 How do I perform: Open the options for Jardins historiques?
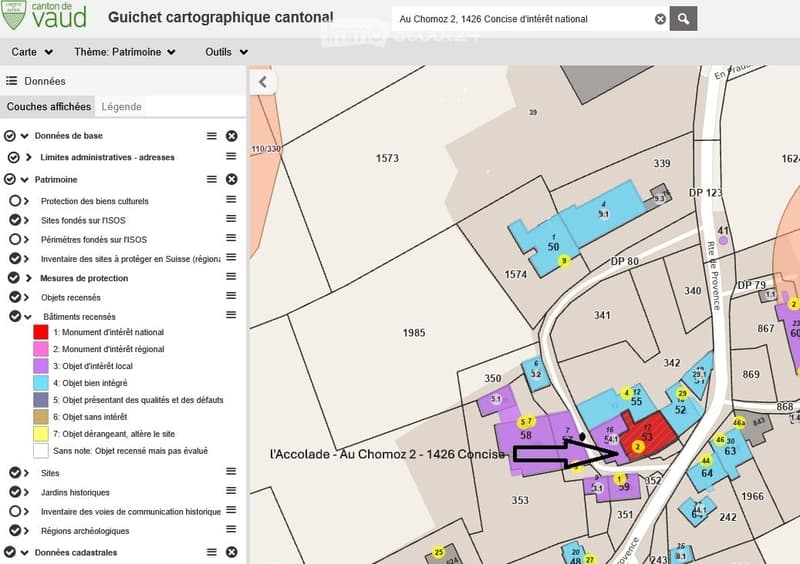coord(231,491)
